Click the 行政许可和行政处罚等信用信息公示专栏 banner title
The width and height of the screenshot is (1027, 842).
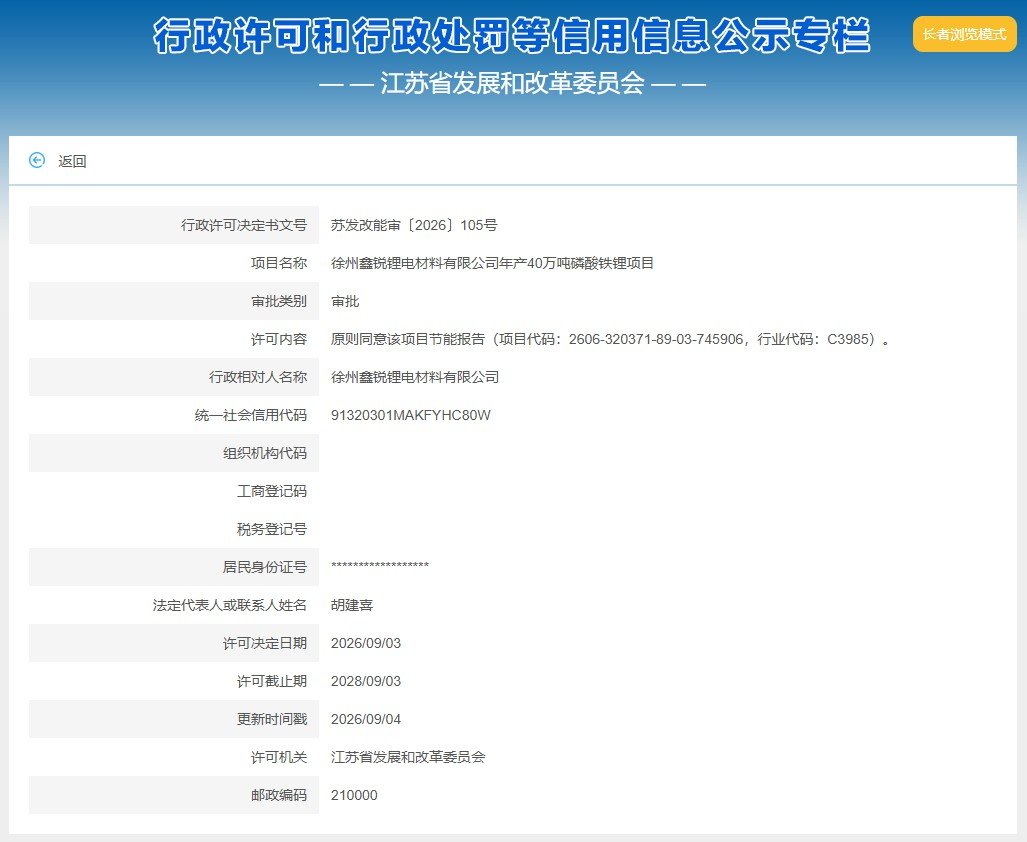(512, 35)
